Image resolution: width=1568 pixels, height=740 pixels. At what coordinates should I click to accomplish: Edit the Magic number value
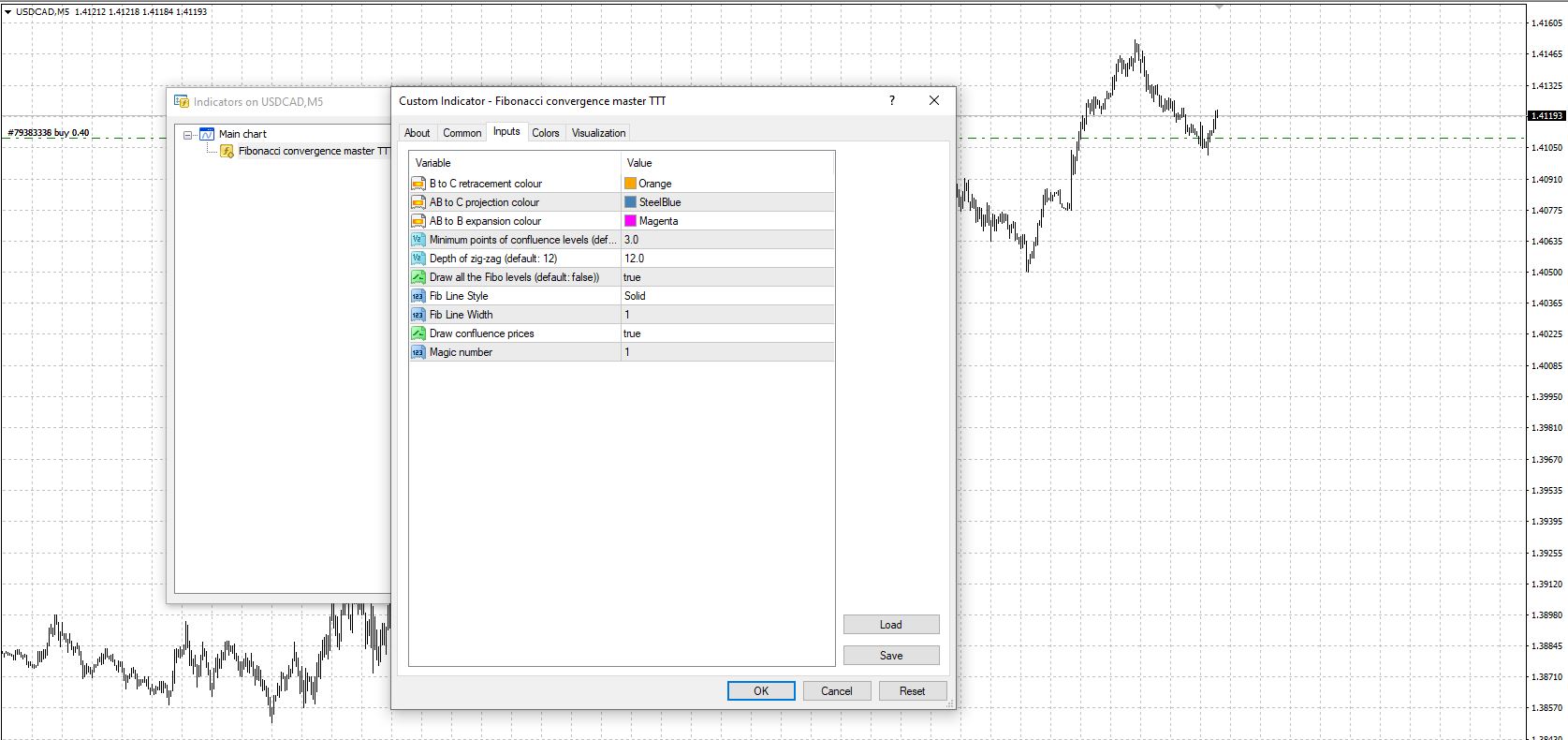[x=726, y=352]
